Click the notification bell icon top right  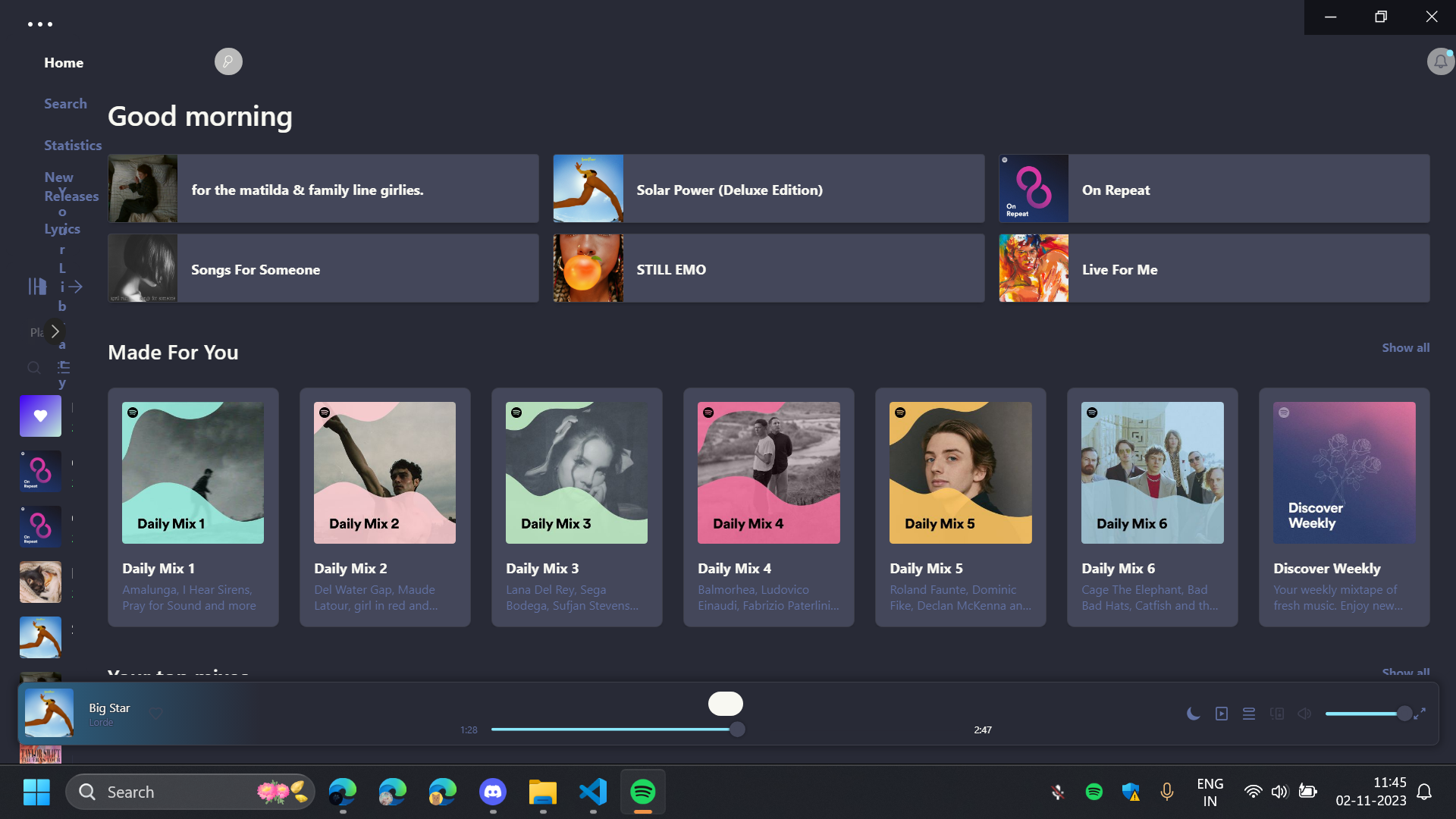click(1440, 61)
